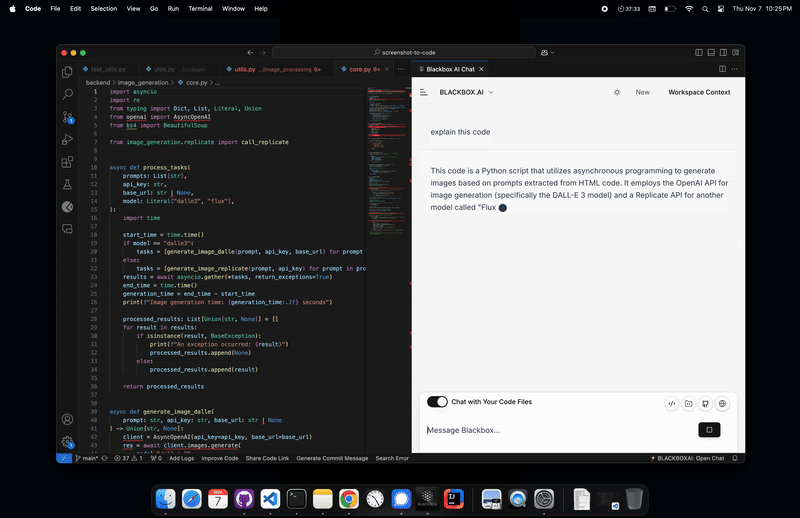This screenshot has height=518, width=800.
Task: Go forward with the navigation arrow
Action: coord(263,53)
